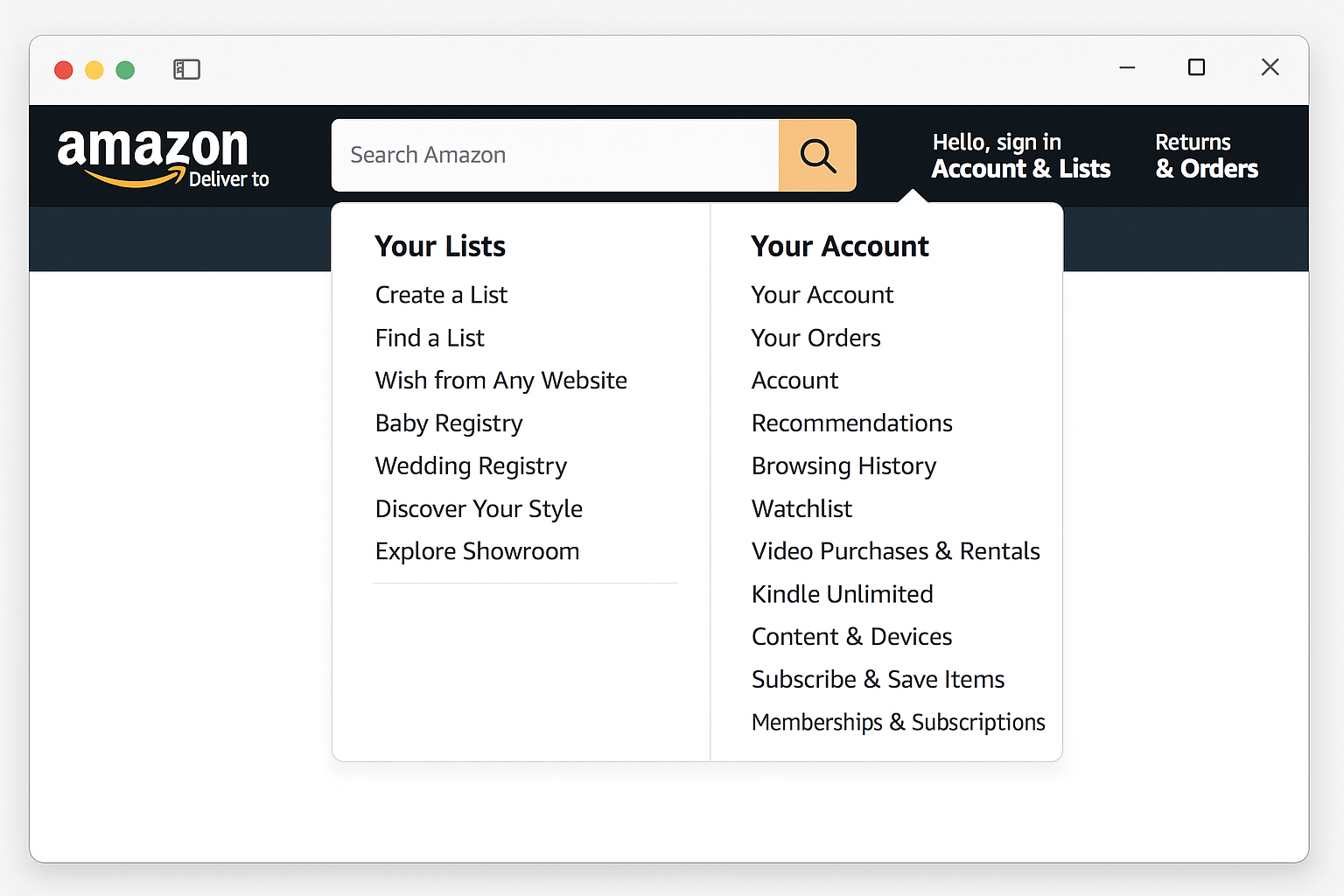Viewport: 1344px width, 896px height.
Task: Open Create a List
Action: [441, 295]
